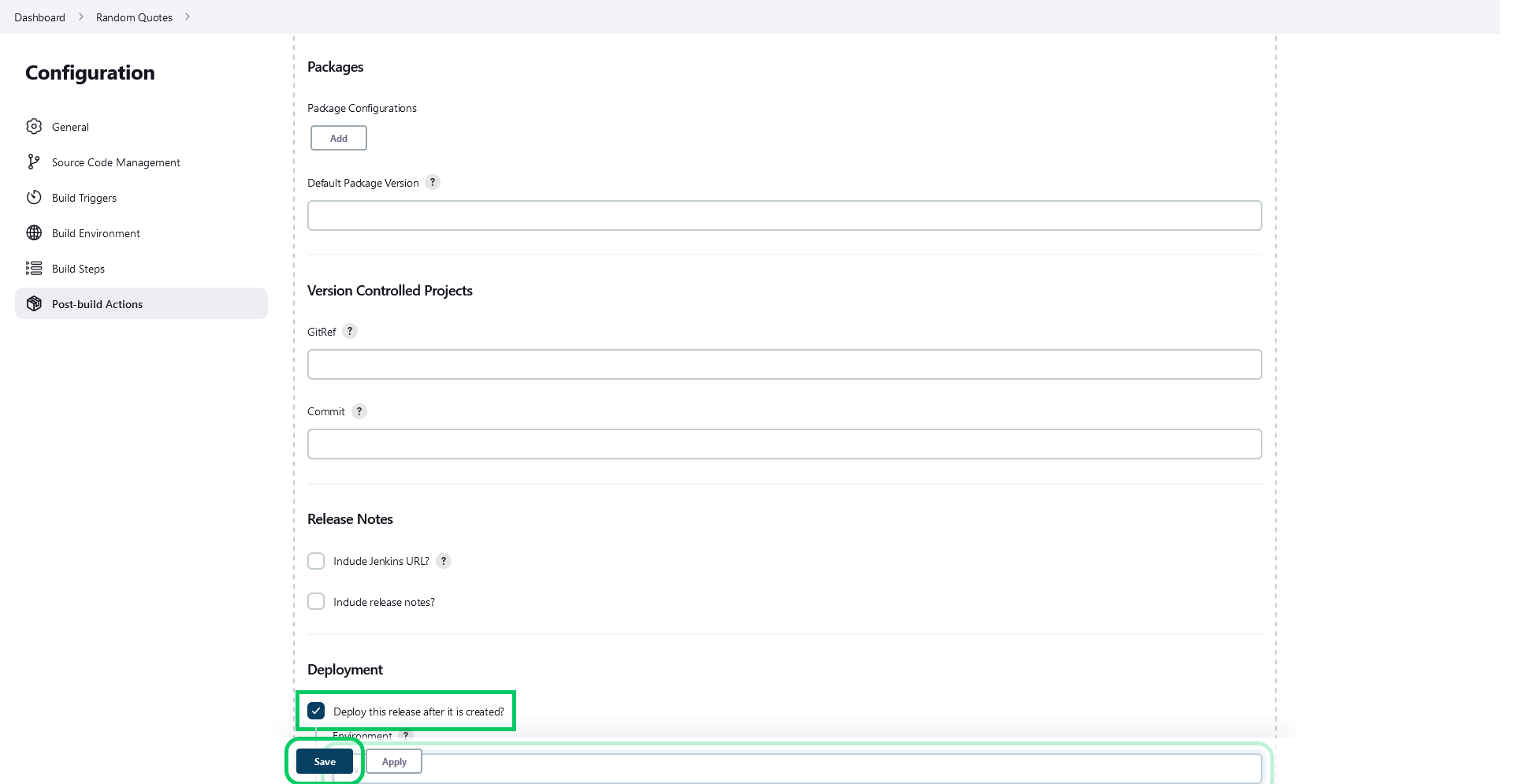
Task: Enable Include release notes checkbox
Action: [316, 601]
